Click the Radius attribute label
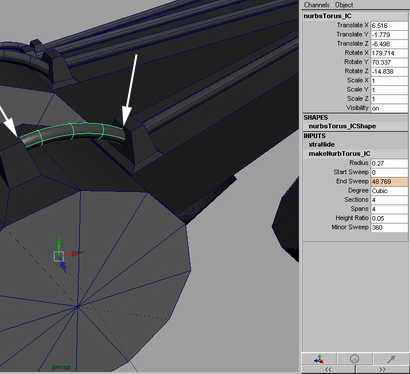This screenshot has width=410, height=374. point(359,163)
